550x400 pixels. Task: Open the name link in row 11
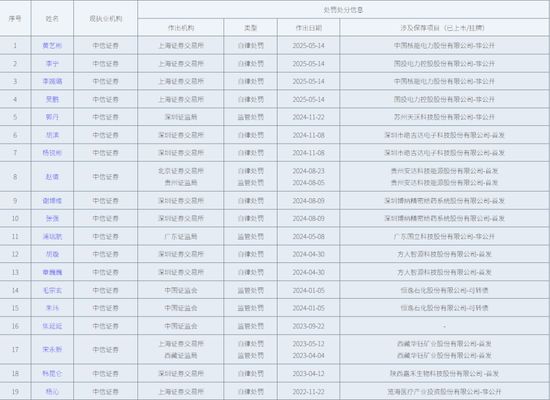[52, 236]
